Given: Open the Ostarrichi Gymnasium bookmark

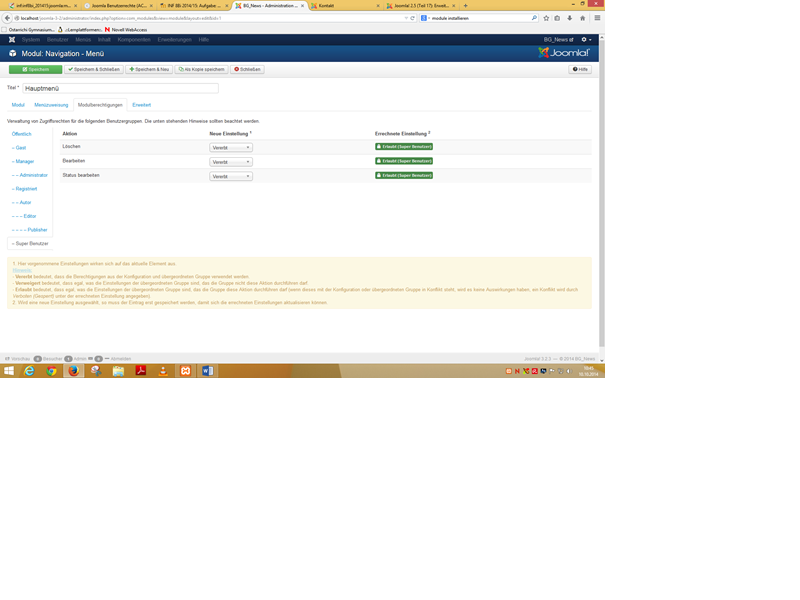Looking at the screenshot, I should (x=28, y=30).
